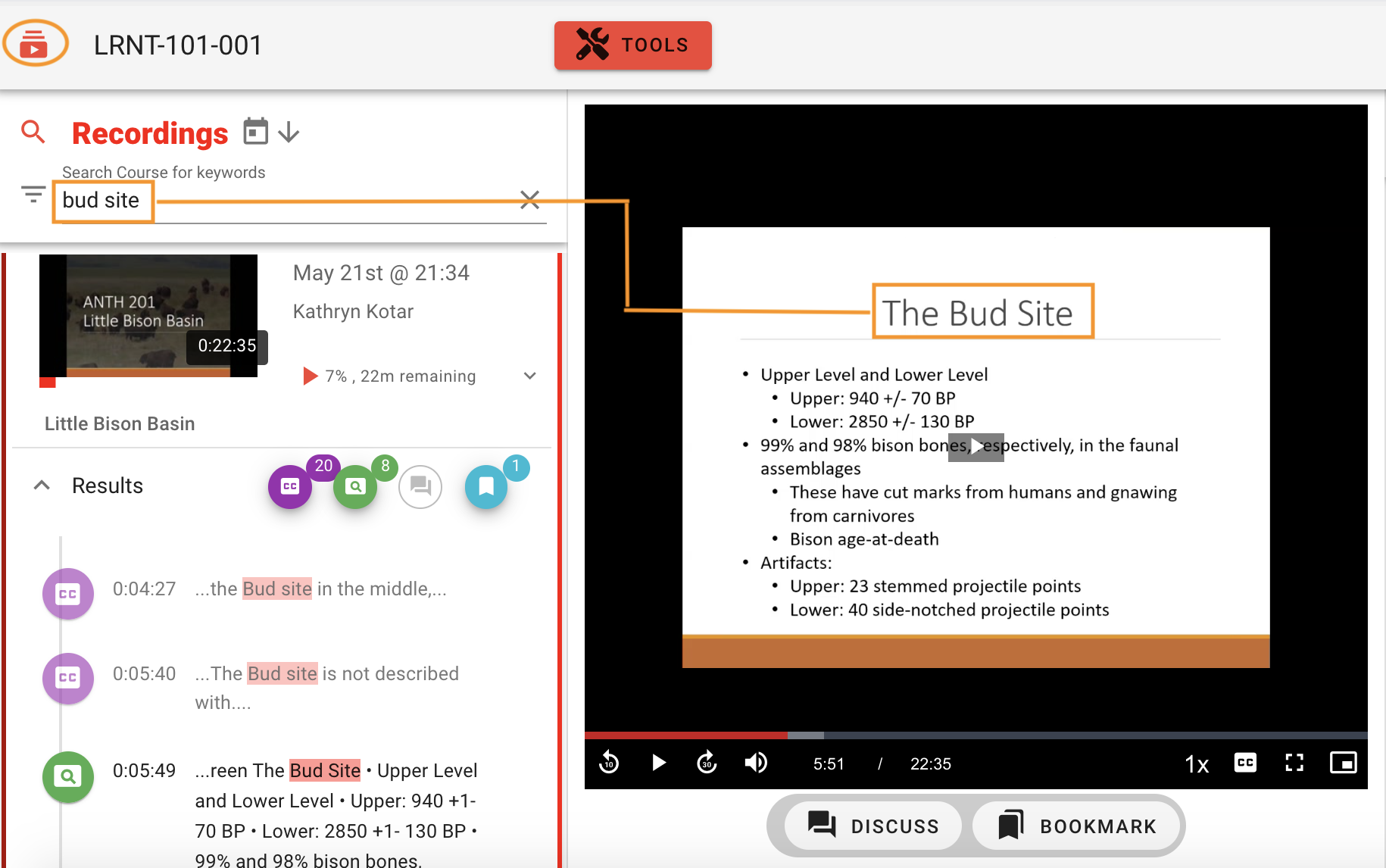Open the Tools menu button
The width and height of the screenshot is (1386, 868).
pos(632,45)
